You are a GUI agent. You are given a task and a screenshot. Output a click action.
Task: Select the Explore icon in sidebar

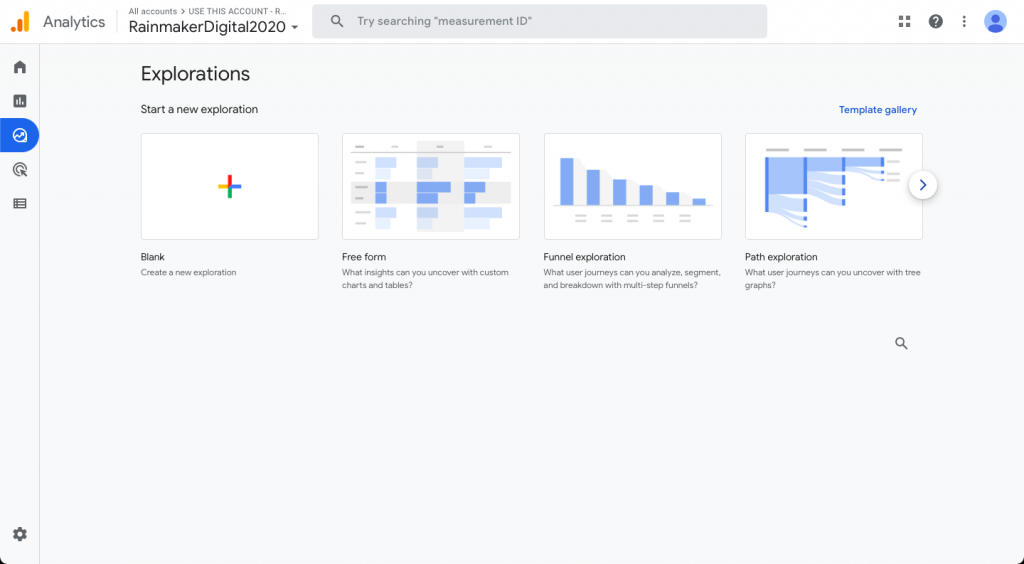[x=20, y=135]
